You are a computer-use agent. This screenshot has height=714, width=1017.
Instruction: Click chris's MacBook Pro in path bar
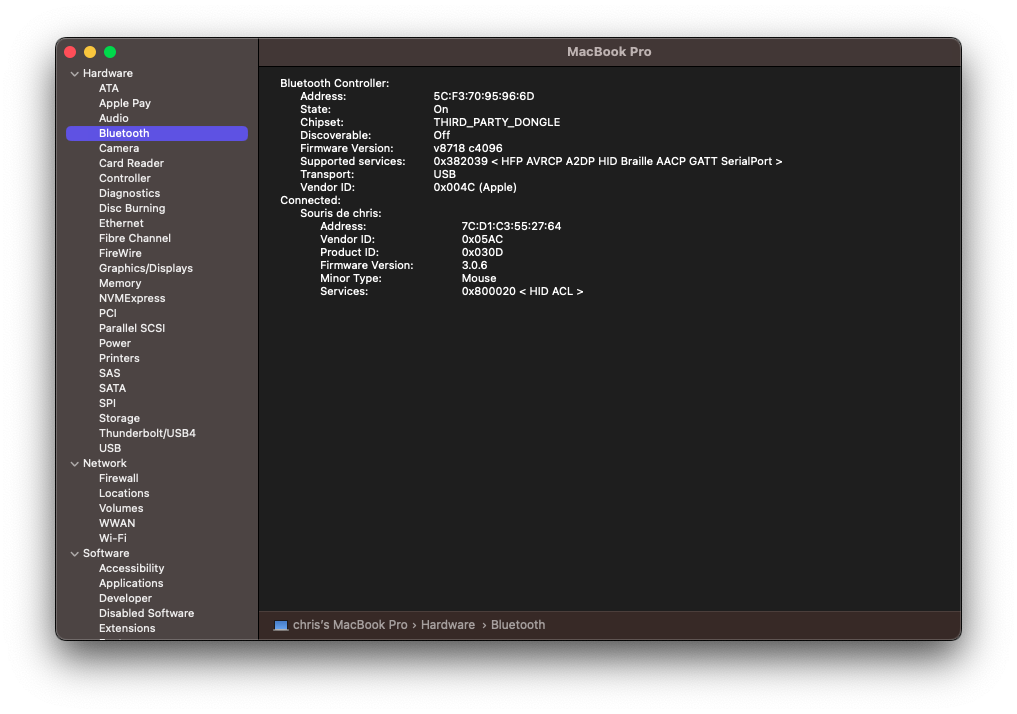coord(350,625)
